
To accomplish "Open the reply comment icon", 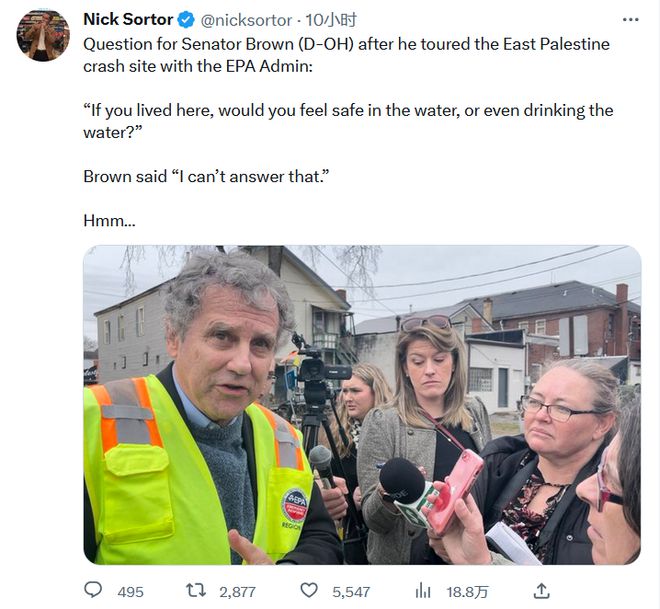I will click(x=93, y=590).
